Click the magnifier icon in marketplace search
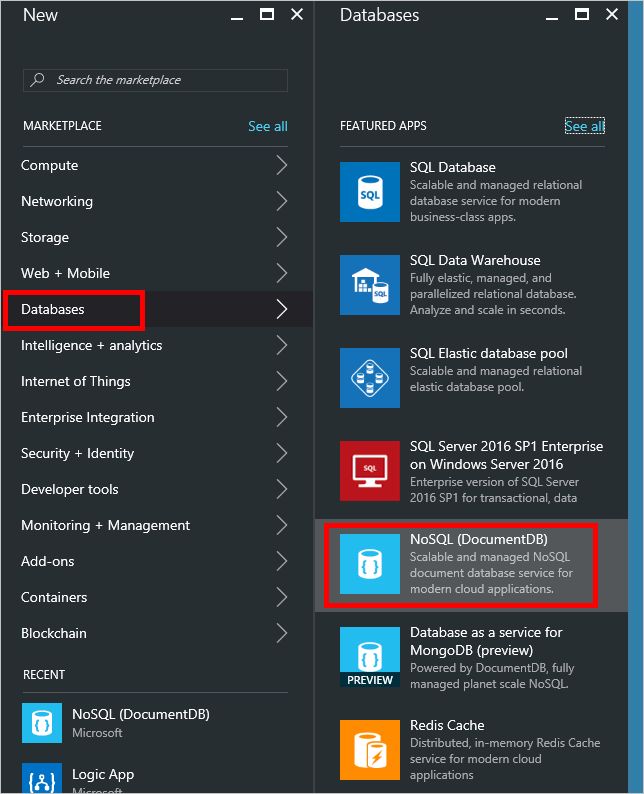This screenshot has width=644, height=794. tap(37, 80)
